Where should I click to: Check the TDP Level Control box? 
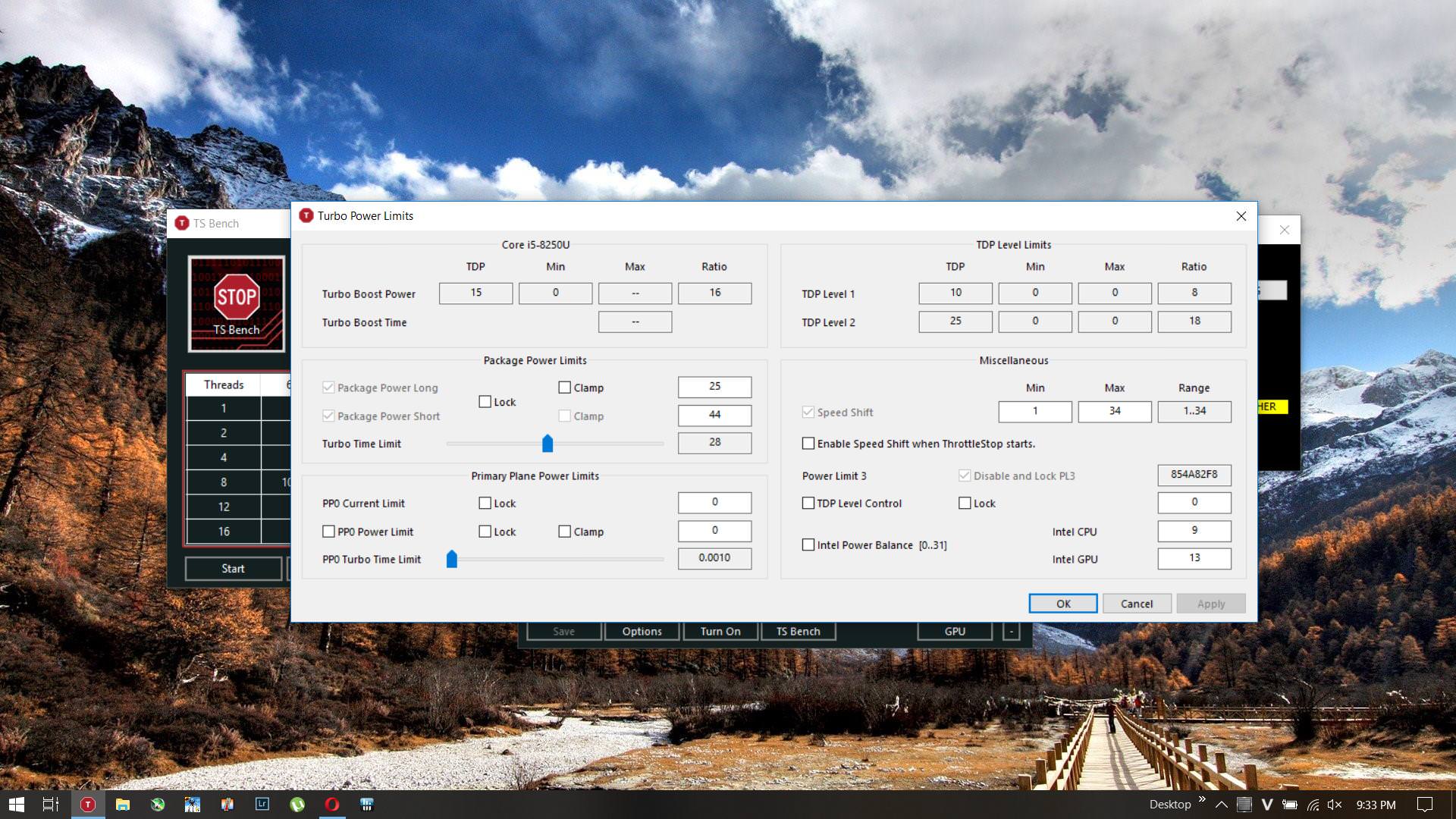(808, 504)
